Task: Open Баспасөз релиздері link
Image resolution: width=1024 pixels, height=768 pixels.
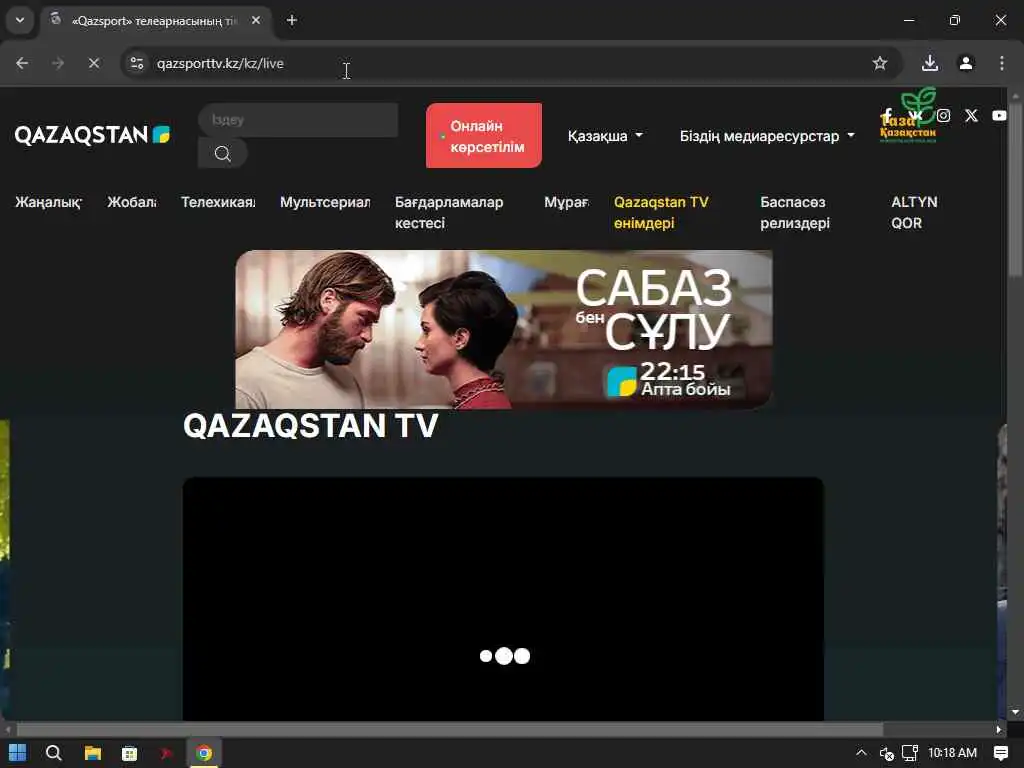Action: (795, 212)
